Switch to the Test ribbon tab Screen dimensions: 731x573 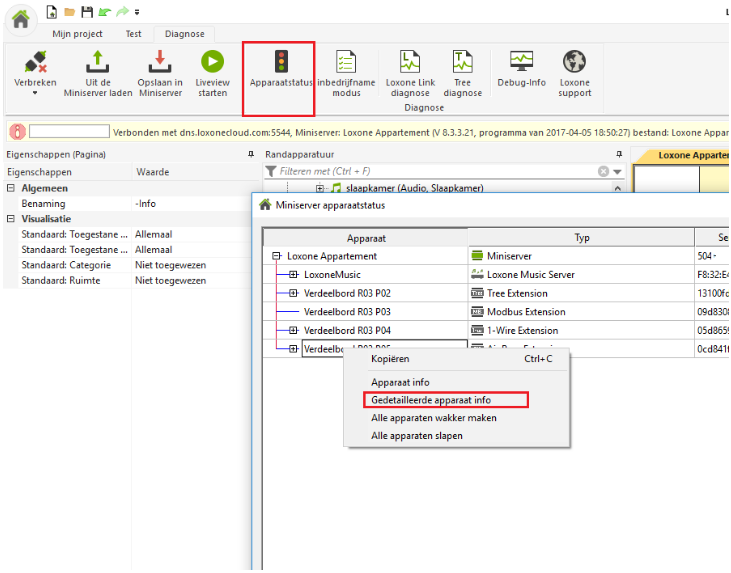133,33
